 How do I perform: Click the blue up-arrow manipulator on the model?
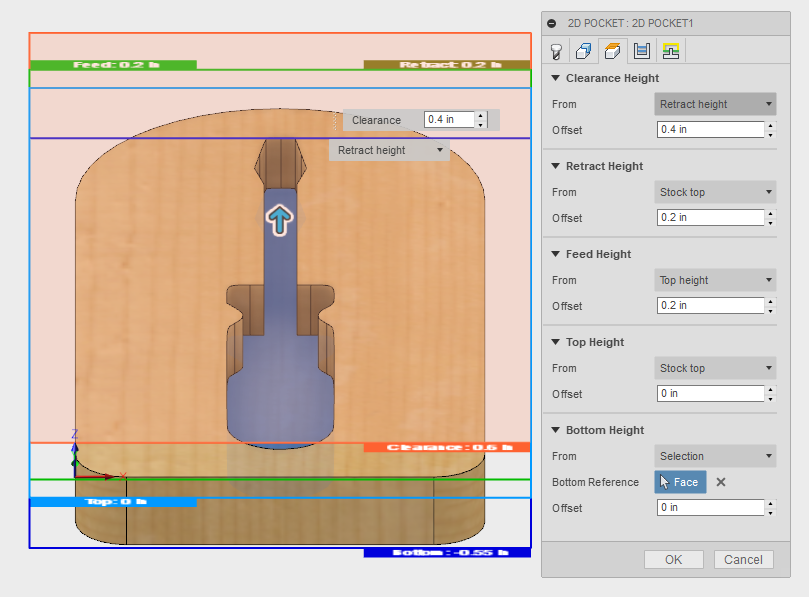pyautogui.click(x=279, y=220)
